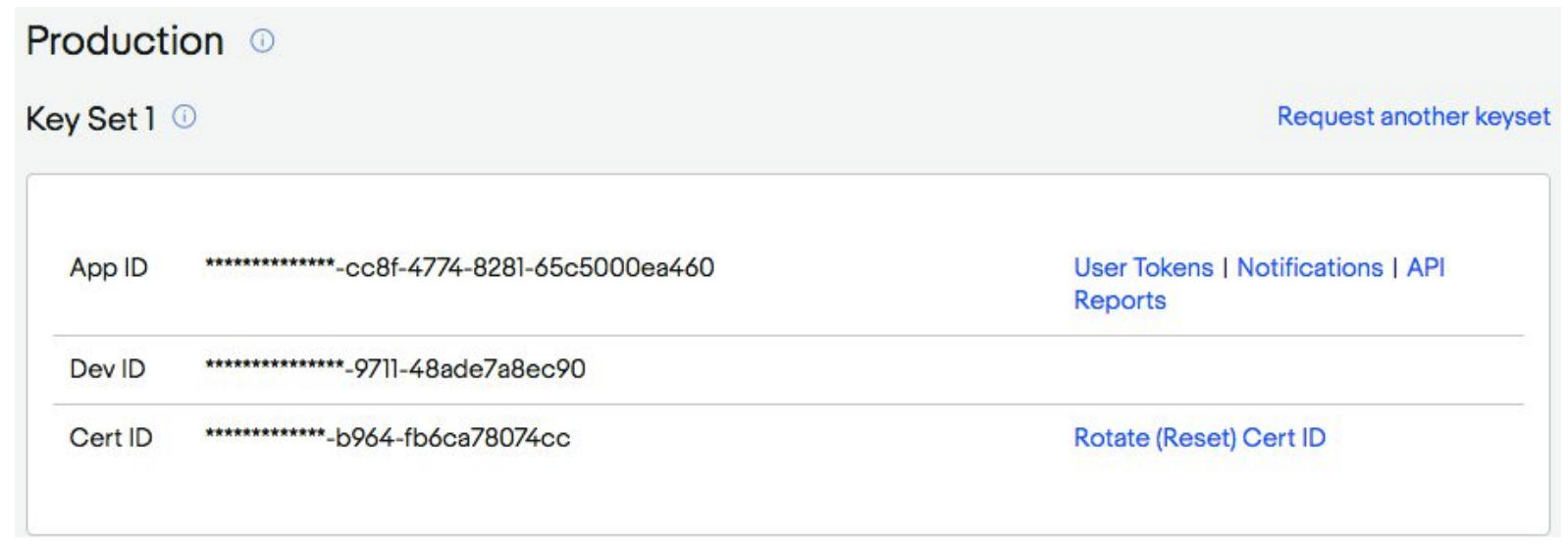Click the Cert ID row label

coord(111,438)
